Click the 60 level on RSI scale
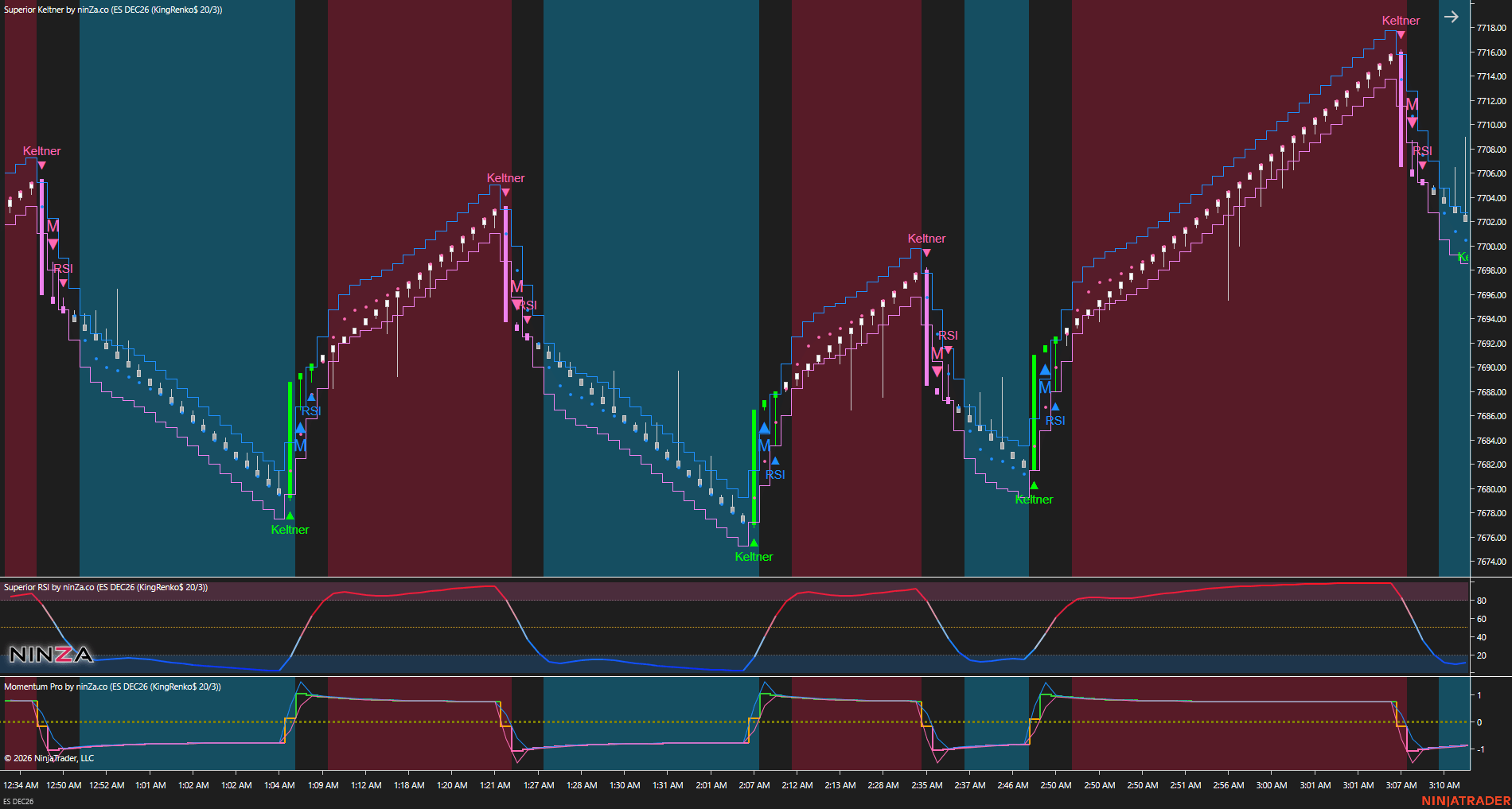This screenshot has height=809, width=1512. [1482, 619]
